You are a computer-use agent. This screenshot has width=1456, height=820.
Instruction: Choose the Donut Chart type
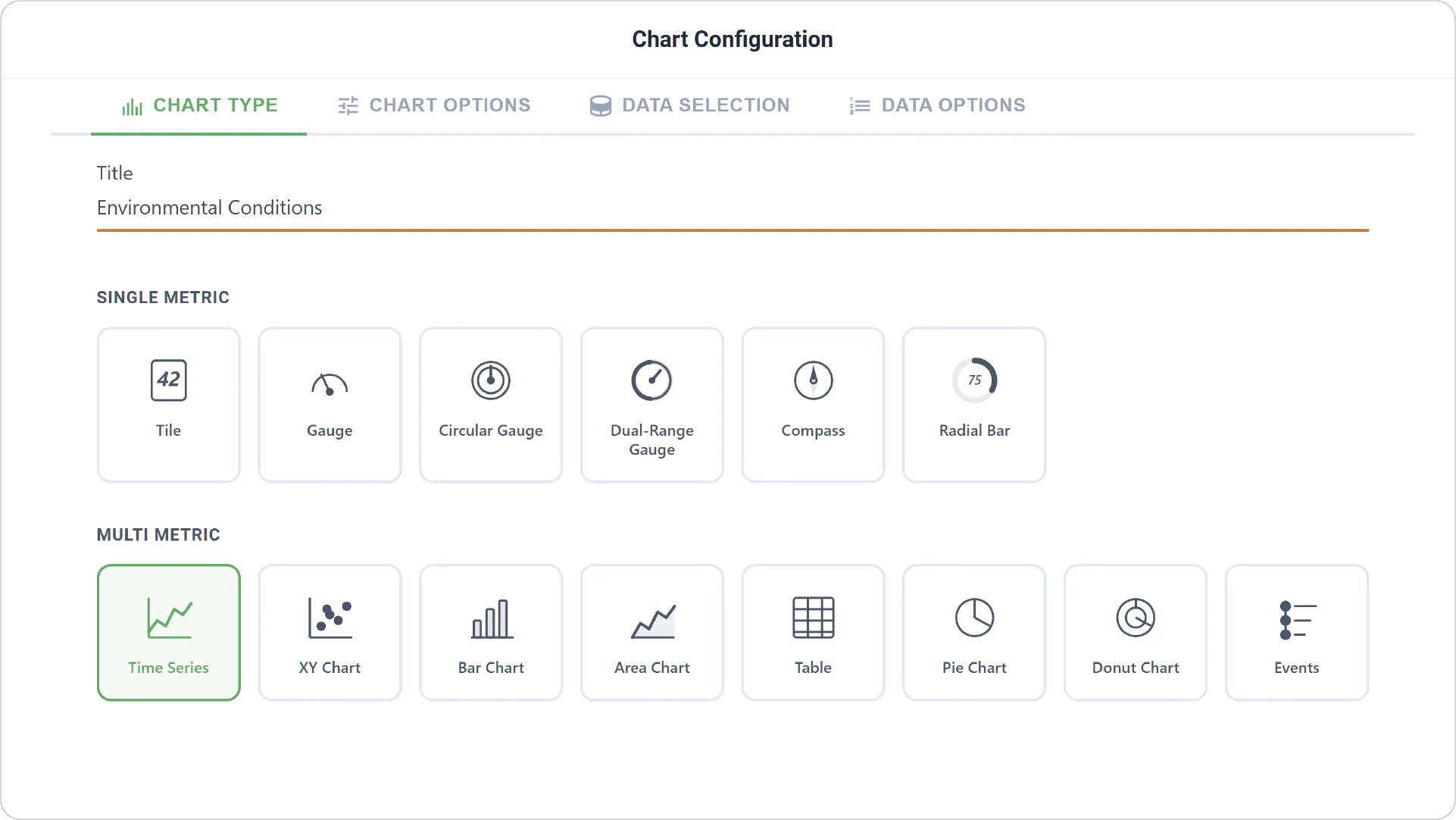1136,632
